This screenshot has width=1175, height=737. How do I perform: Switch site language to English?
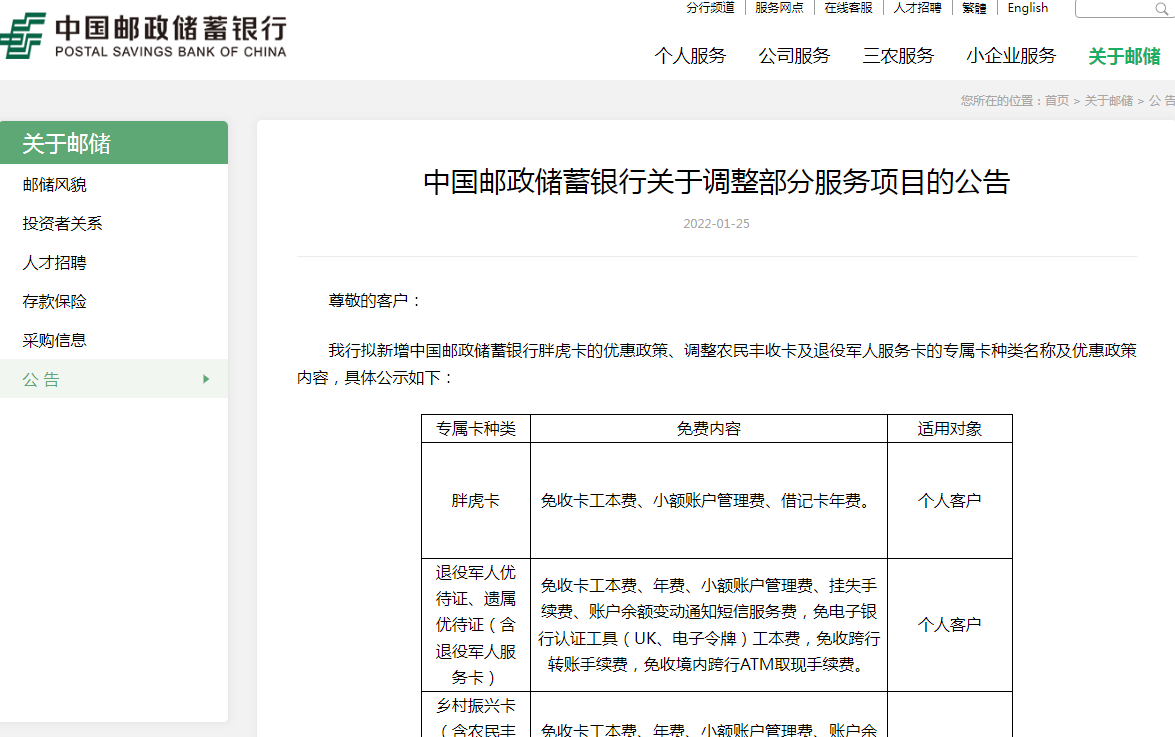[x=1027, y=7]
